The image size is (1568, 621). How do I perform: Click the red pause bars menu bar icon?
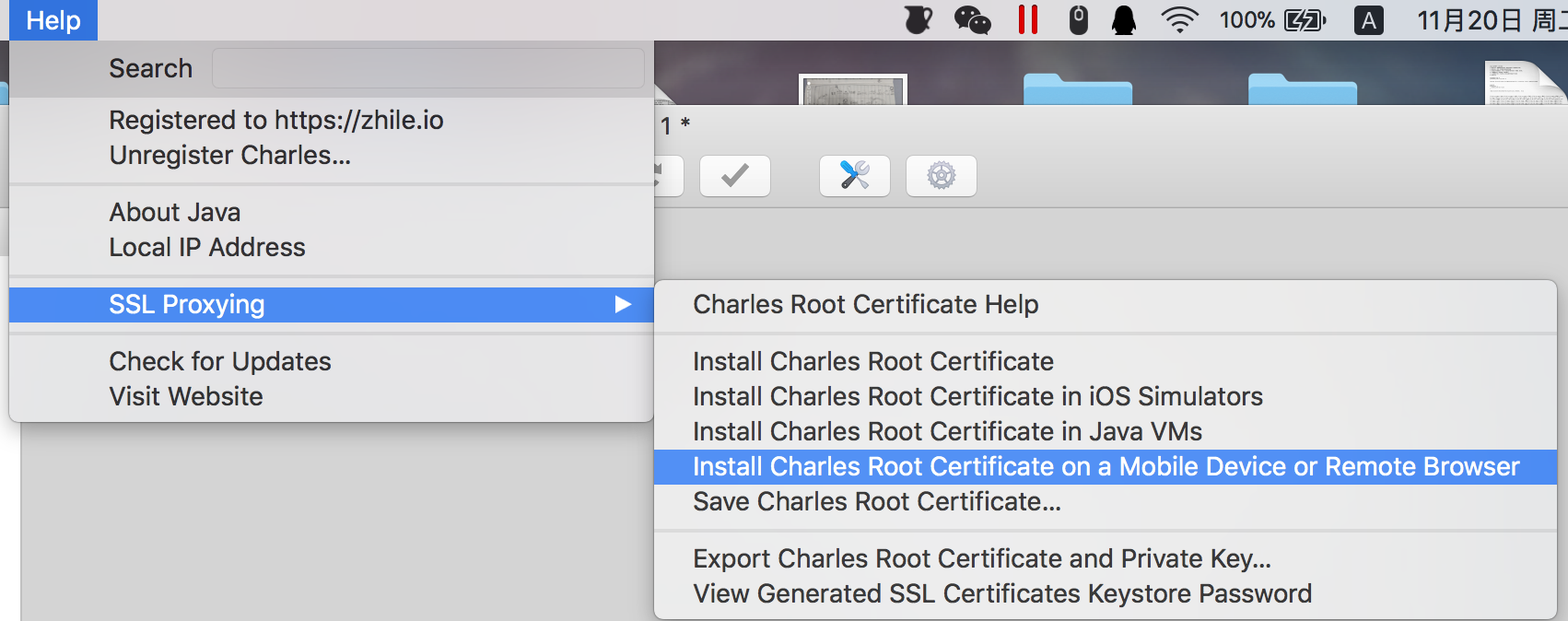[x=1028, y=19]
